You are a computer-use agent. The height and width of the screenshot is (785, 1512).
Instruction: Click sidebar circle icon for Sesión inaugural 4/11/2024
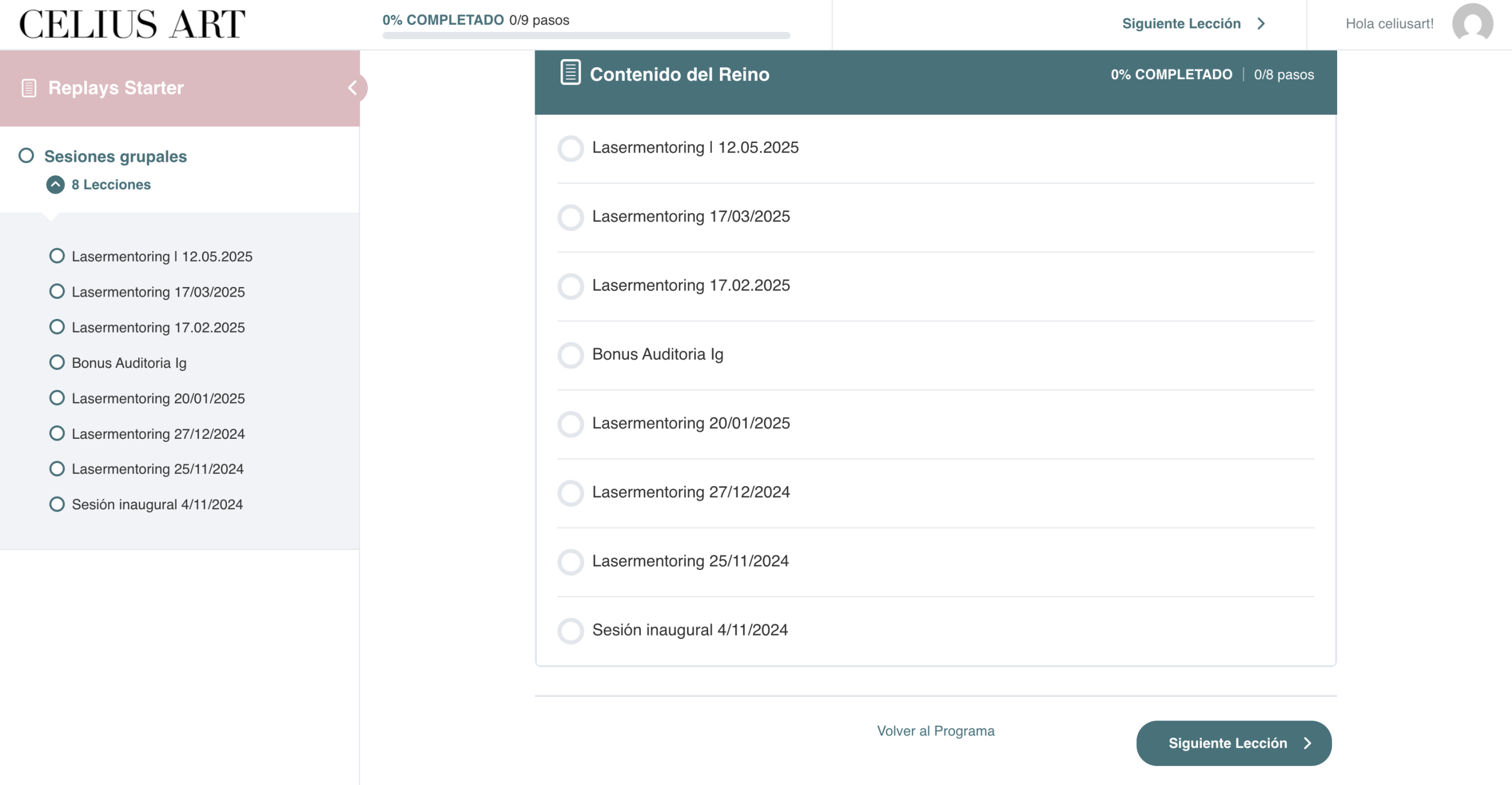pyautogui.click(x=57, y=504)
